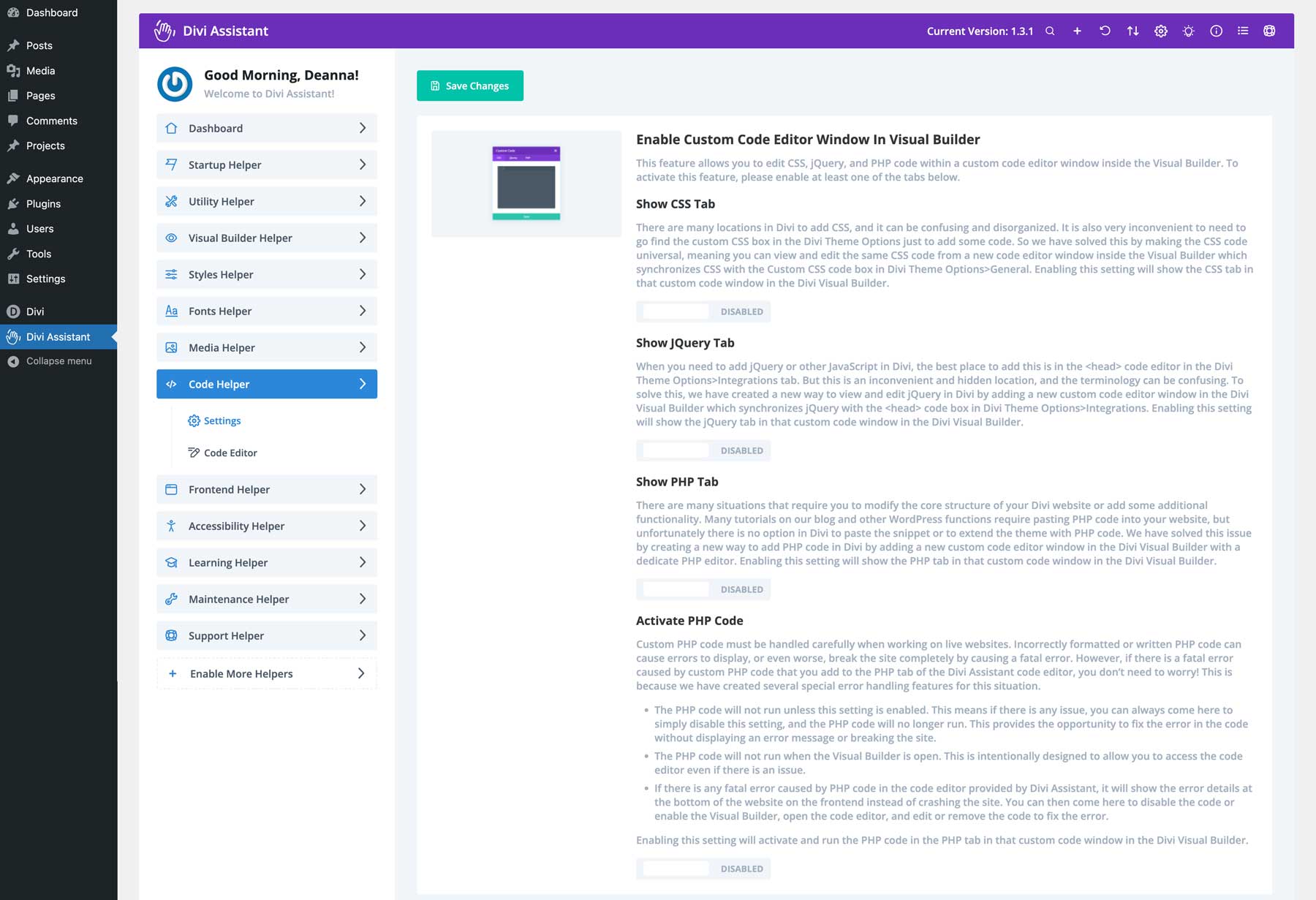This screenshot has width=1316, height=900.
Task: Select the reset icon in the top toolbar
Action: pyautogui.click(x=1105, y=31)
